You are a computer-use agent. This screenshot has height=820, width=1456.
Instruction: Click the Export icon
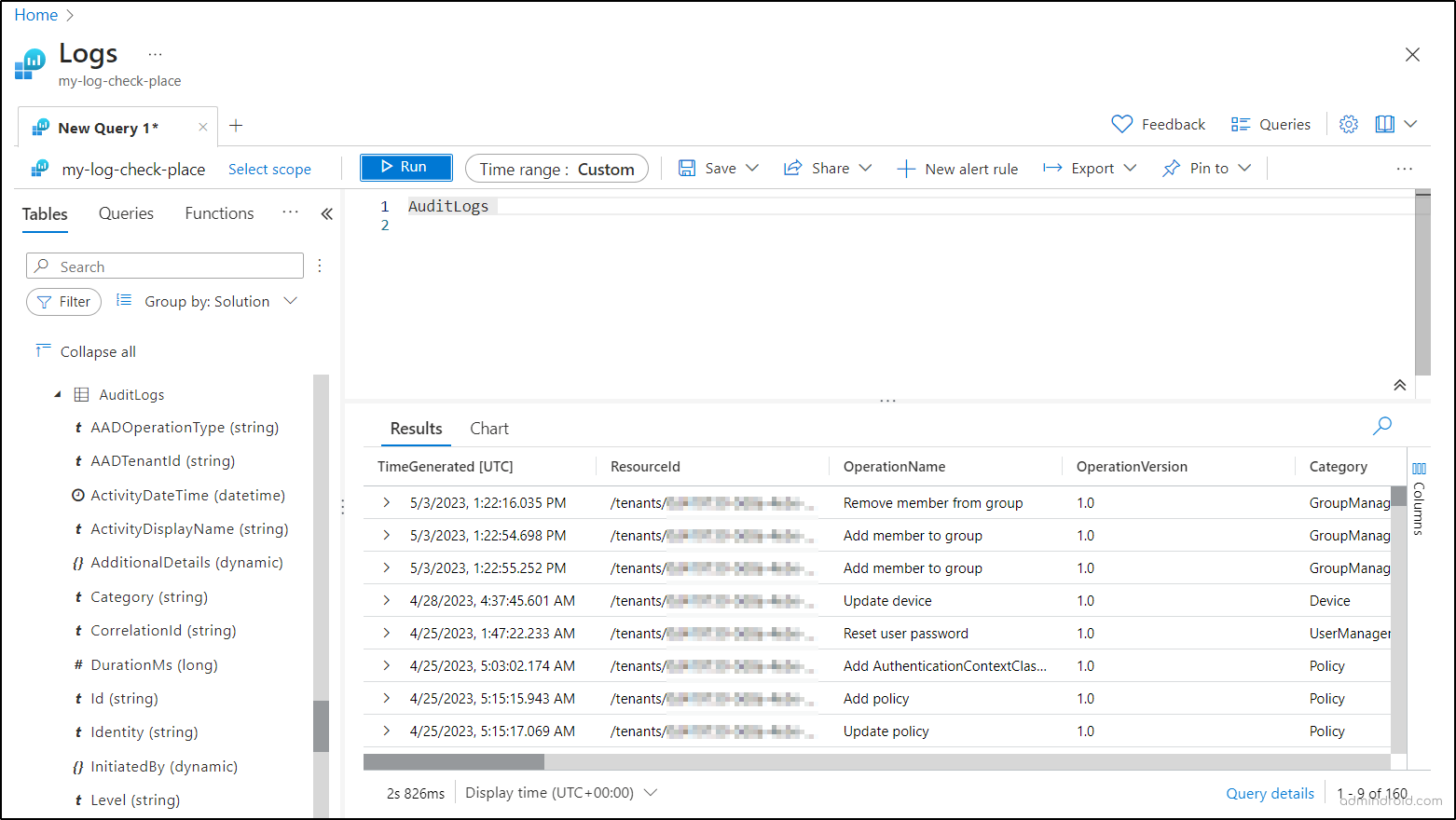[1053, 168]
